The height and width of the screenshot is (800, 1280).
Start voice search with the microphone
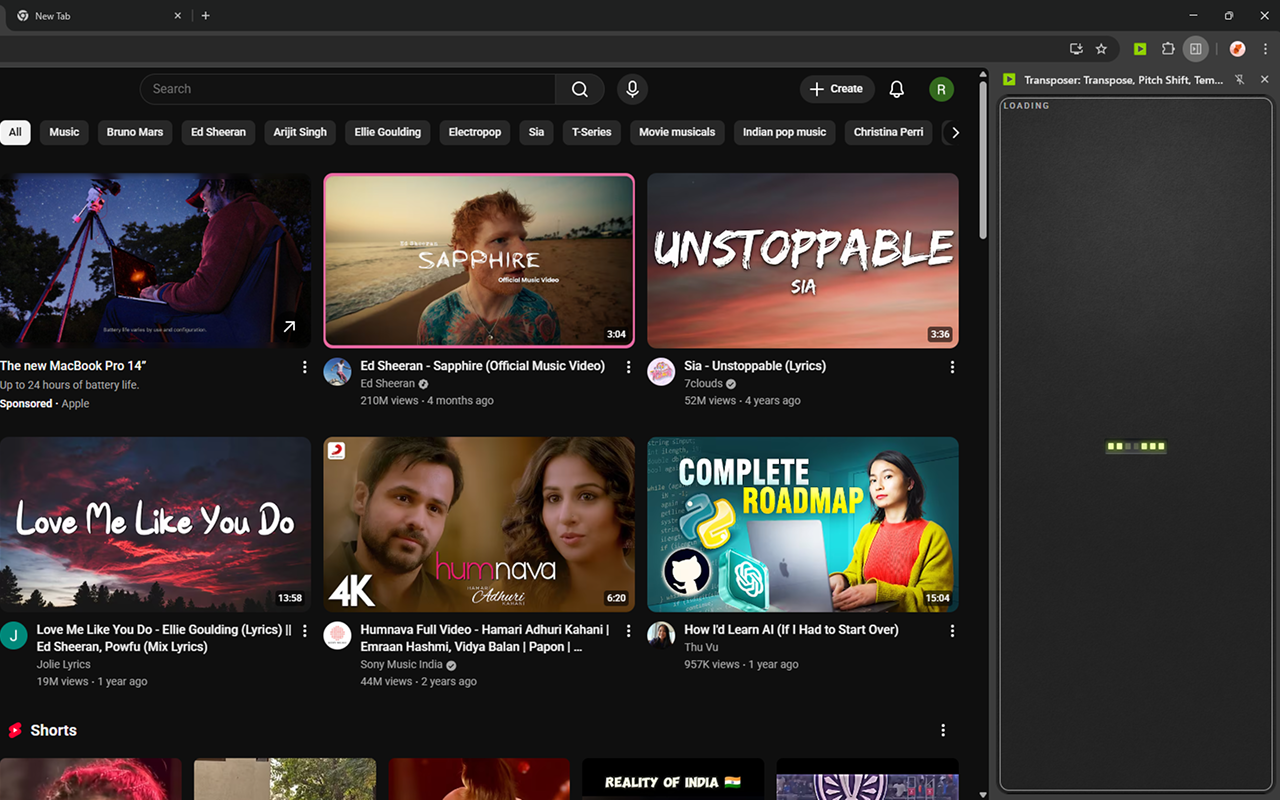[632, 89]
